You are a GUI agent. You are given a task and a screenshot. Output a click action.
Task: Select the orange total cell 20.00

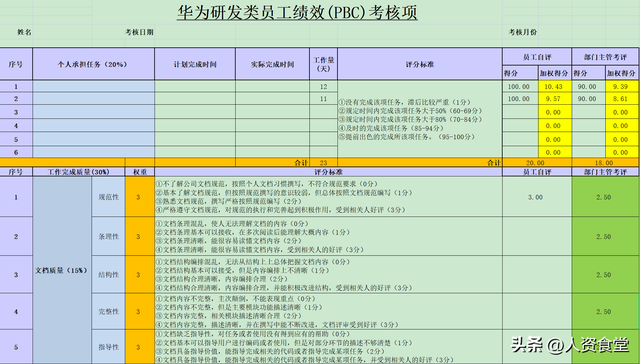(x=537, y=162)
